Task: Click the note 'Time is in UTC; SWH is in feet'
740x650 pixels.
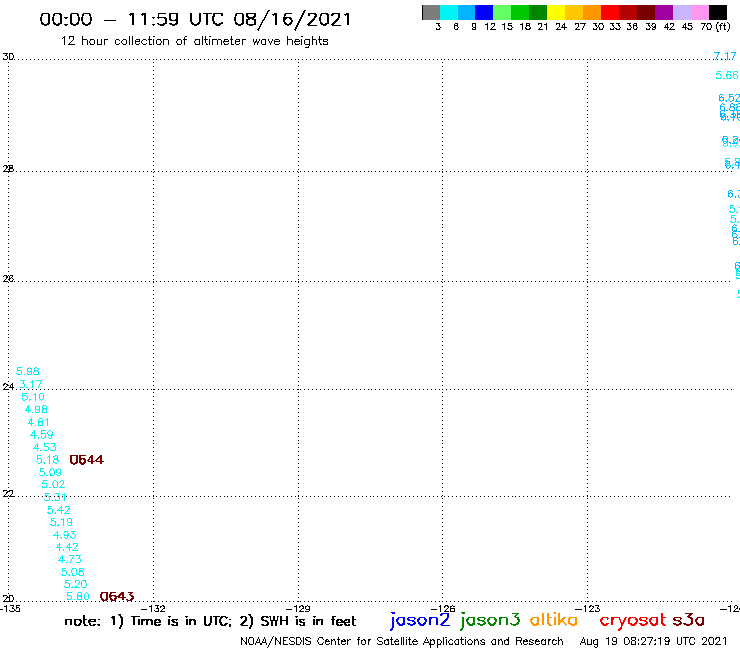Action: click(210, 621)
